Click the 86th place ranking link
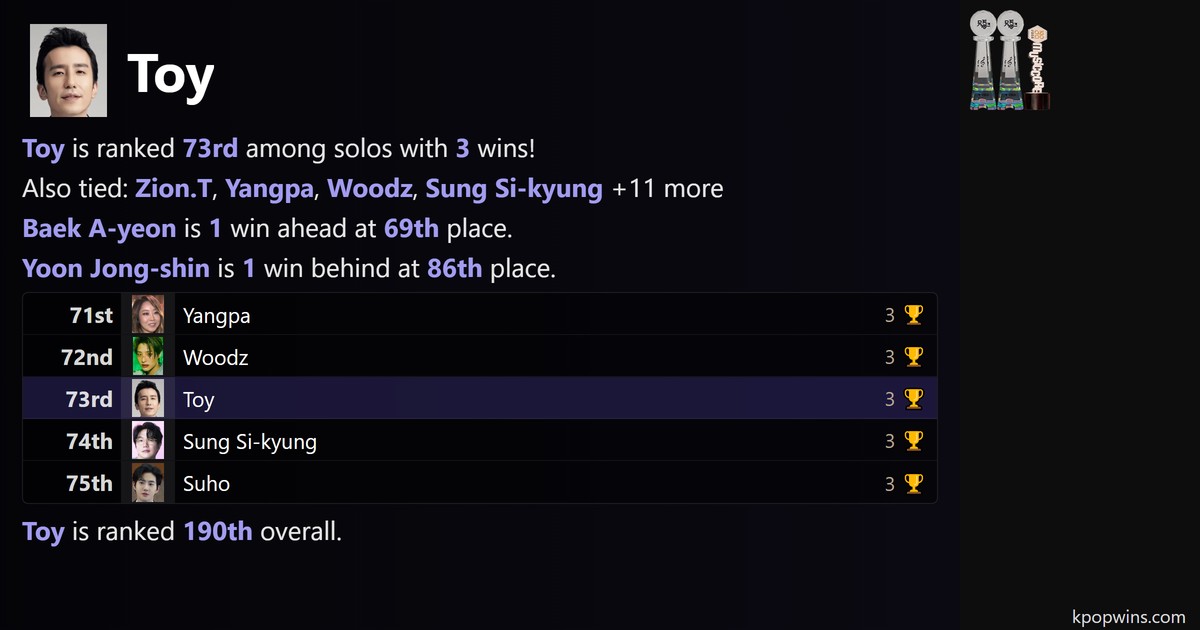The image size is (1200, 630). (x=454, y=269)
